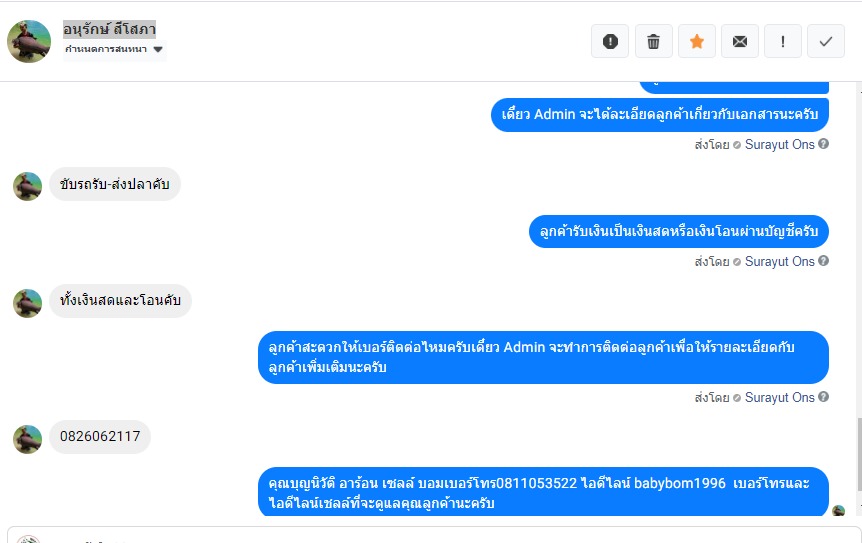Click third Surayut Ons sender link

780,397
